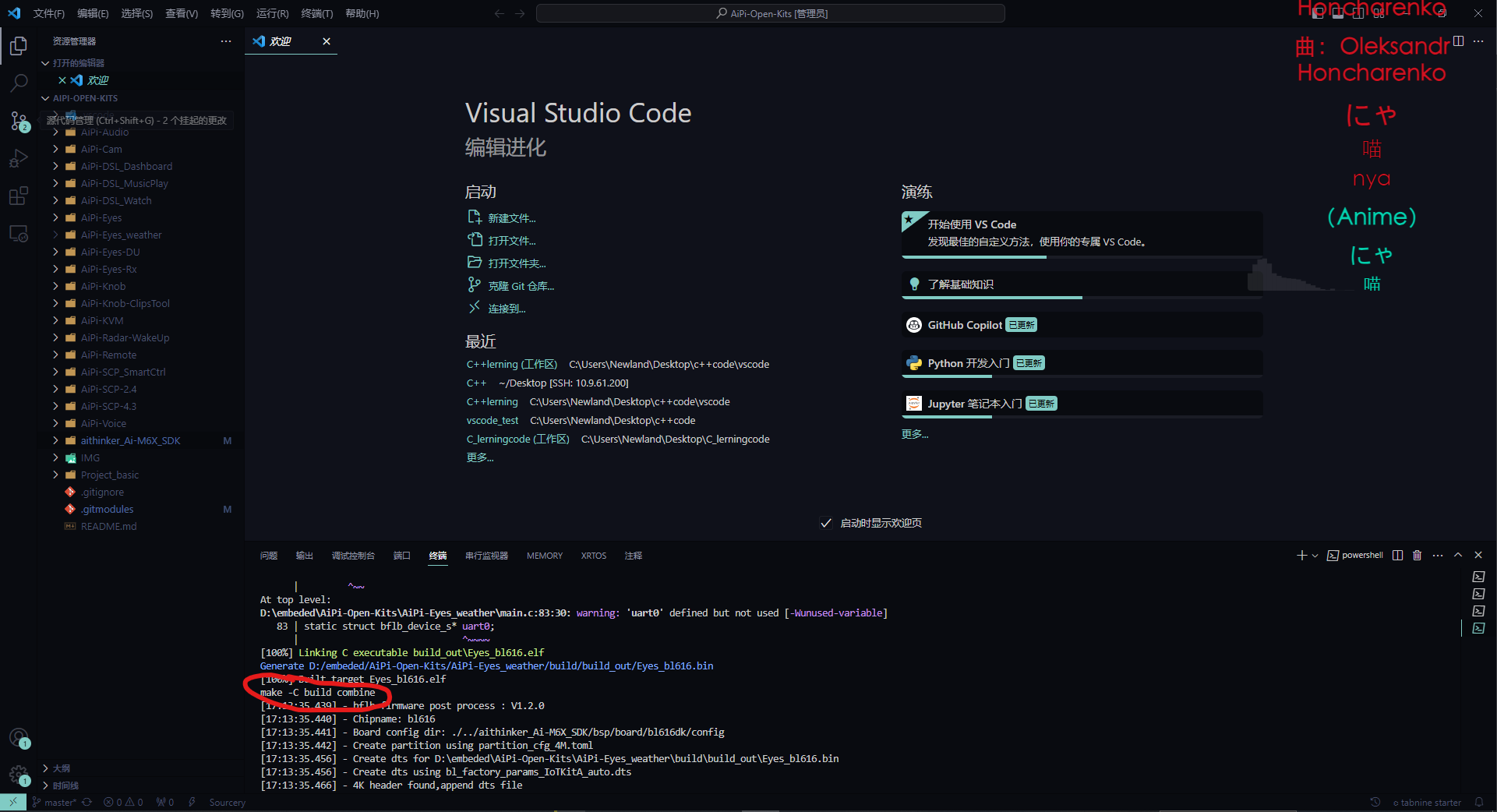Open the notifications bell in status bar
Image resolution: width=1497 pixels, height=812 pixels.
pos(1479,802)
